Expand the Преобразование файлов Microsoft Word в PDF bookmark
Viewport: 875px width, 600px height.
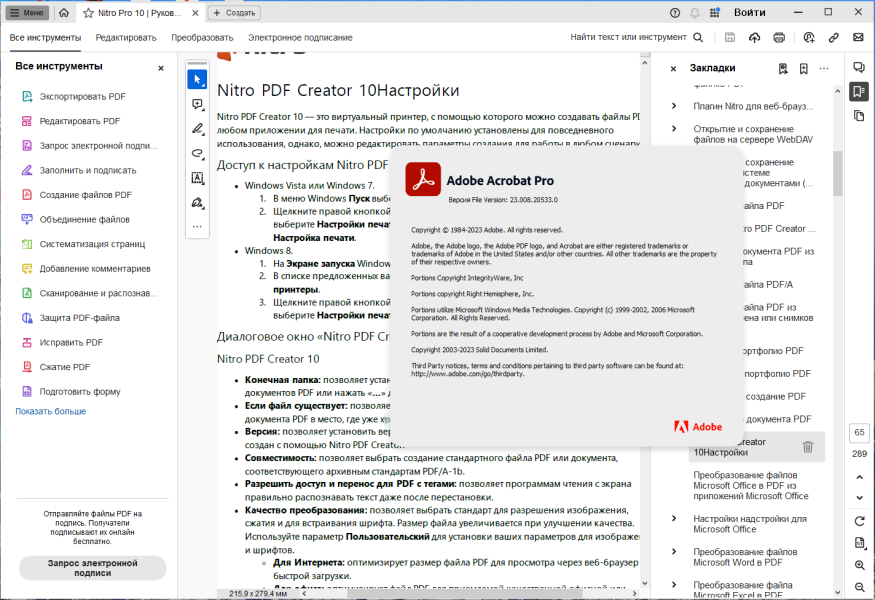(x=674, y=552)
